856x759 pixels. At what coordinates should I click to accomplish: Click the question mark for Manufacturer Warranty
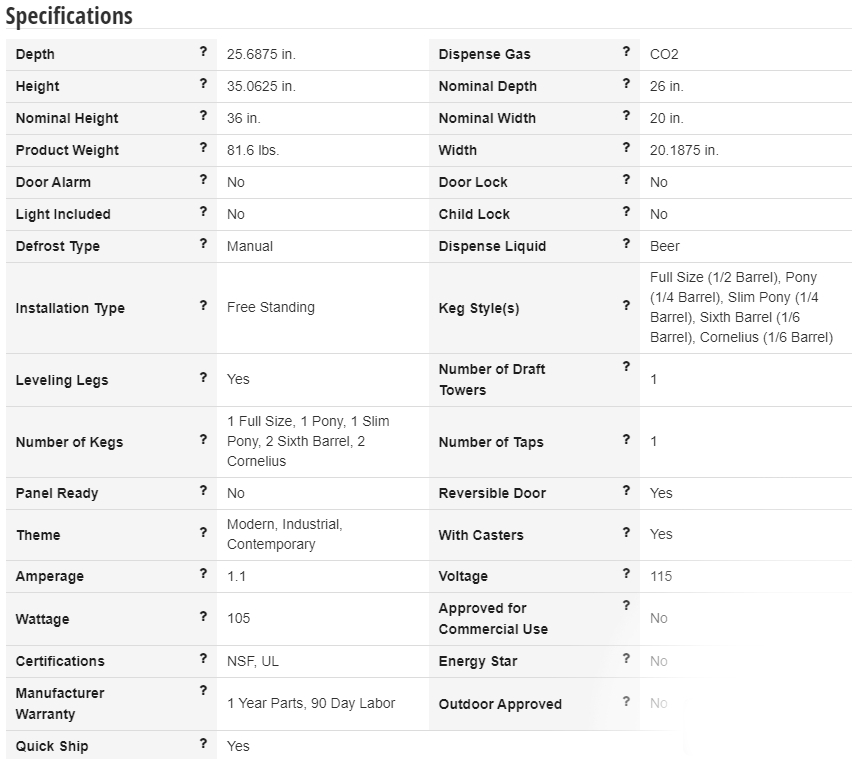(x=203, y=690)
